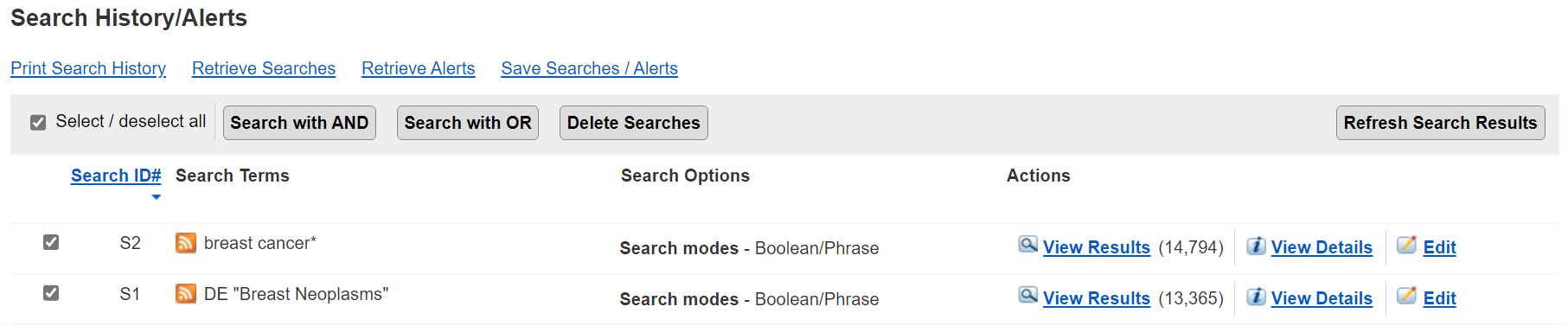Click info icon beside S1 View Details
Screen dimensions: 1568x326
(1256, 297)
